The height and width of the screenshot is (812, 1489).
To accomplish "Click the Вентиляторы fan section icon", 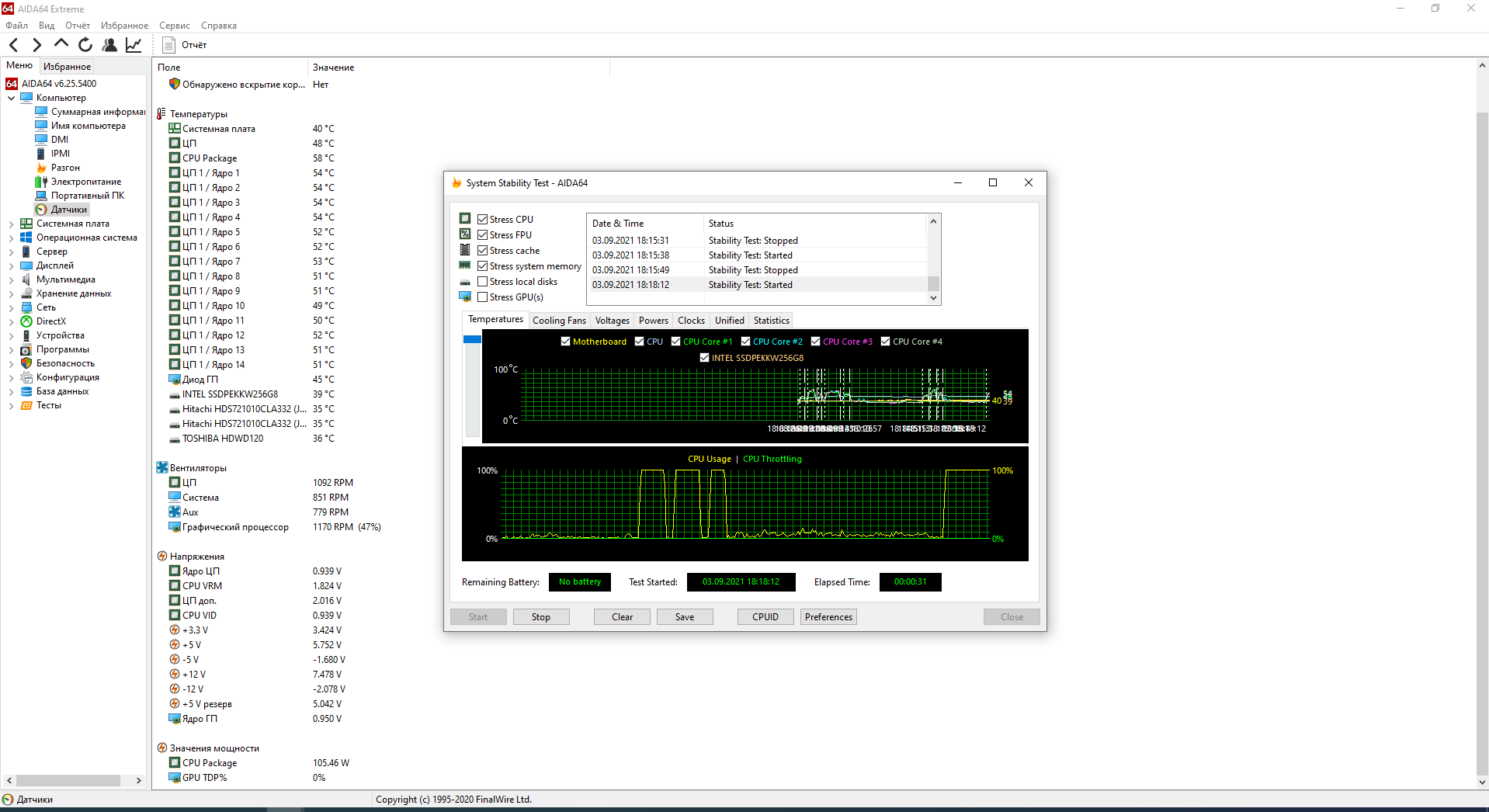I will (x=161, y=468).
